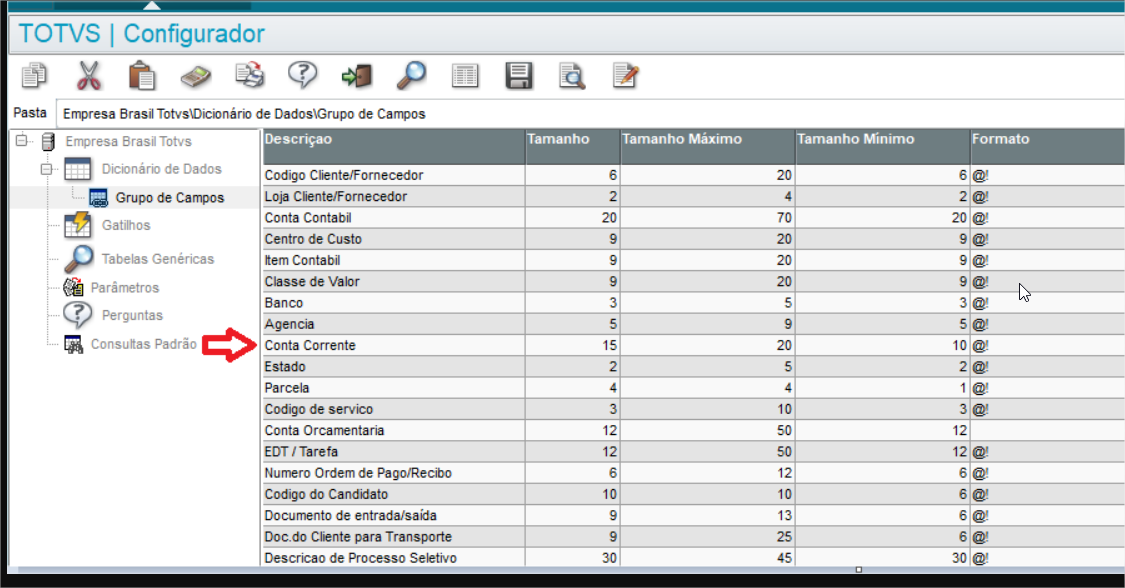Viewport: 1125px width, 588px height.
Task: Select the Agencia row
Action: [x=694, y=324]
